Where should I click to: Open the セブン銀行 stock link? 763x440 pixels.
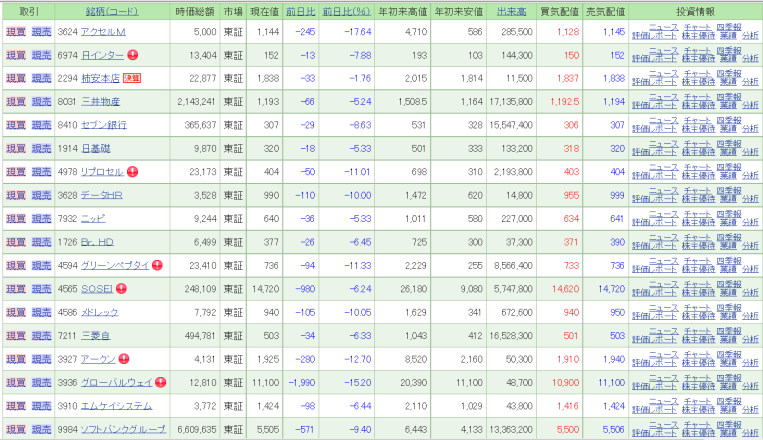104,125
